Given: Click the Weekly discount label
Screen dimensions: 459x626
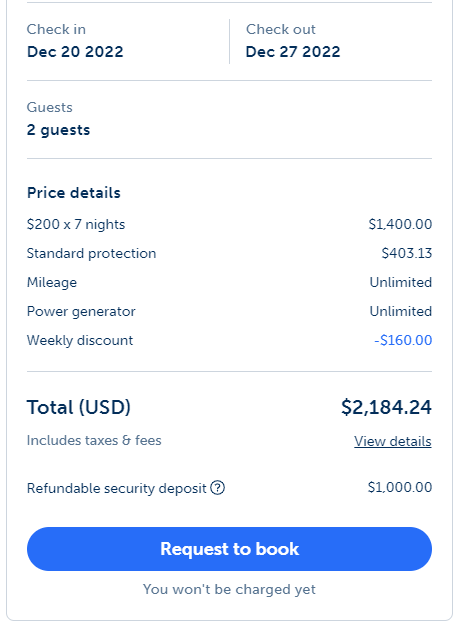Looking at the screenshot, I should 80,340.
